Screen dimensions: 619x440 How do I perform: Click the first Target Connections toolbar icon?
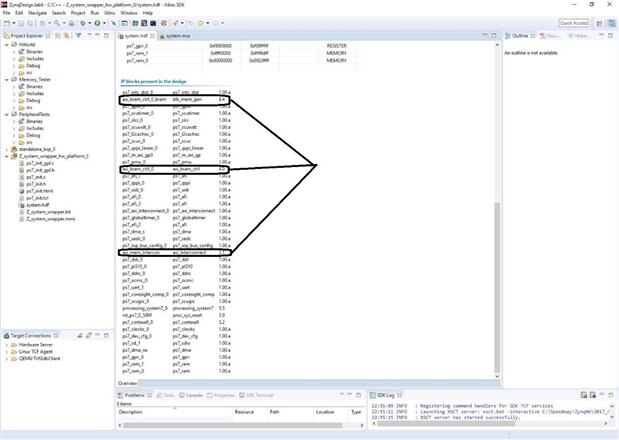pyautogui.click(x=80, y=335)
